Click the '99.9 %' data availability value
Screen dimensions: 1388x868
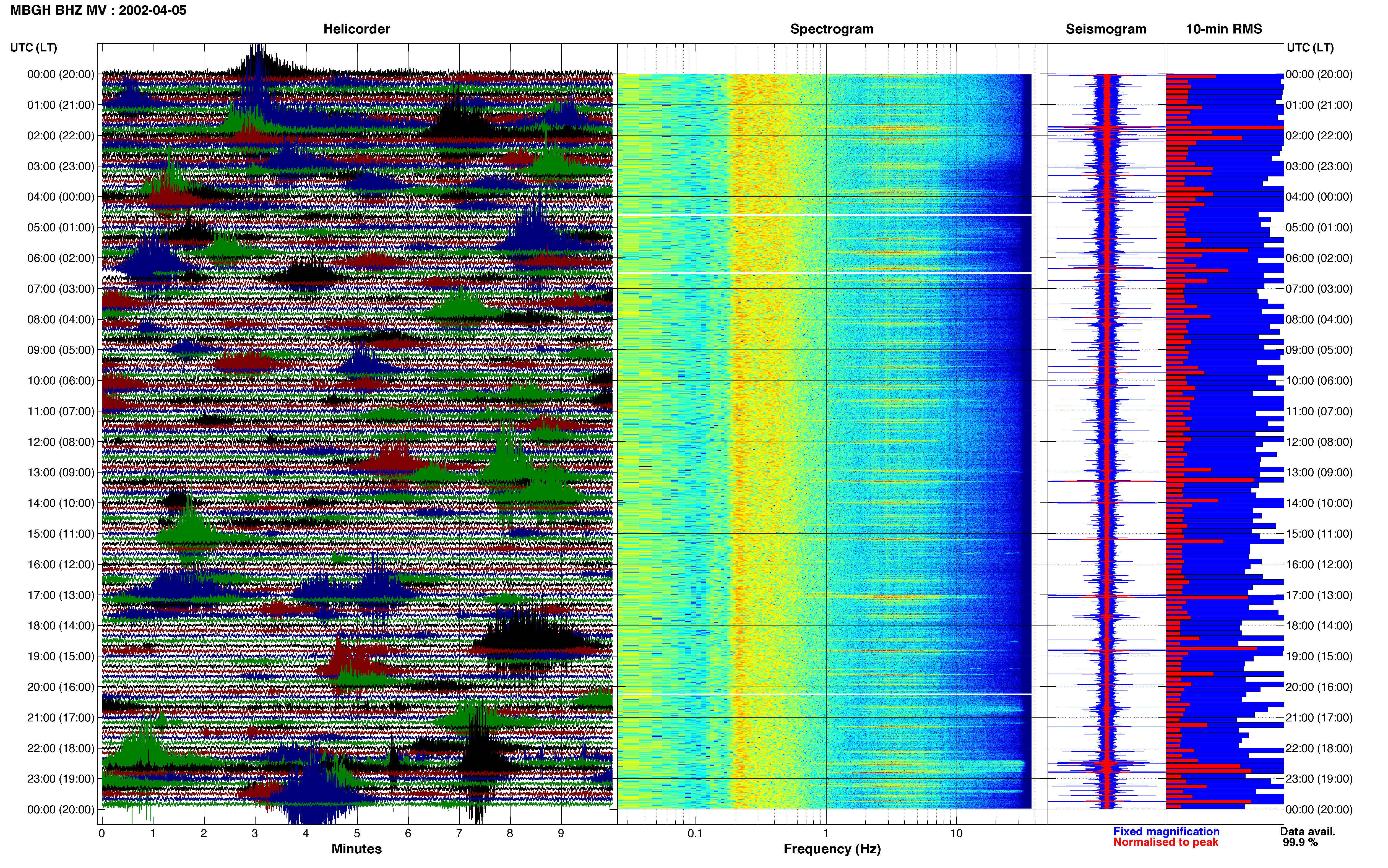pos(1300,843)
